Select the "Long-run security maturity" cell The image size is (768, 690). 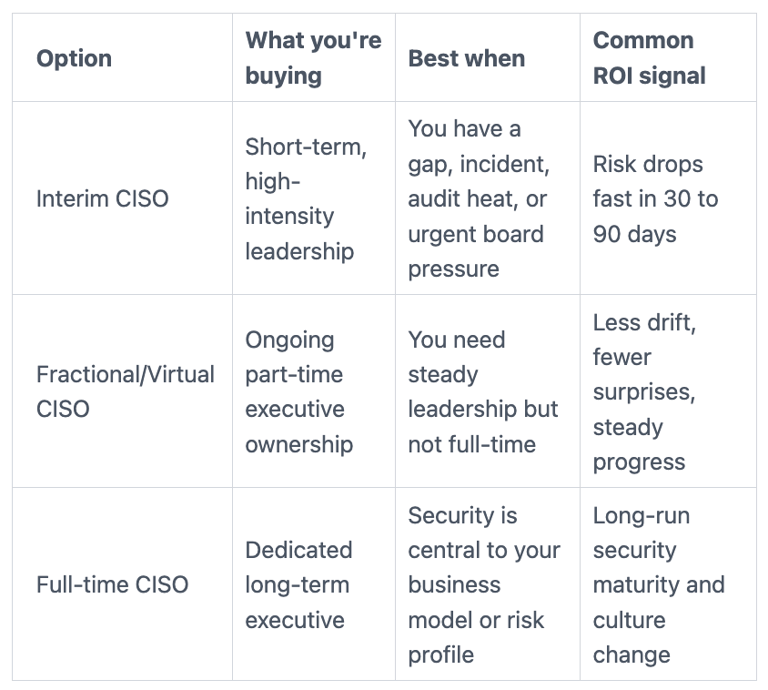click(x=658, y=585)
